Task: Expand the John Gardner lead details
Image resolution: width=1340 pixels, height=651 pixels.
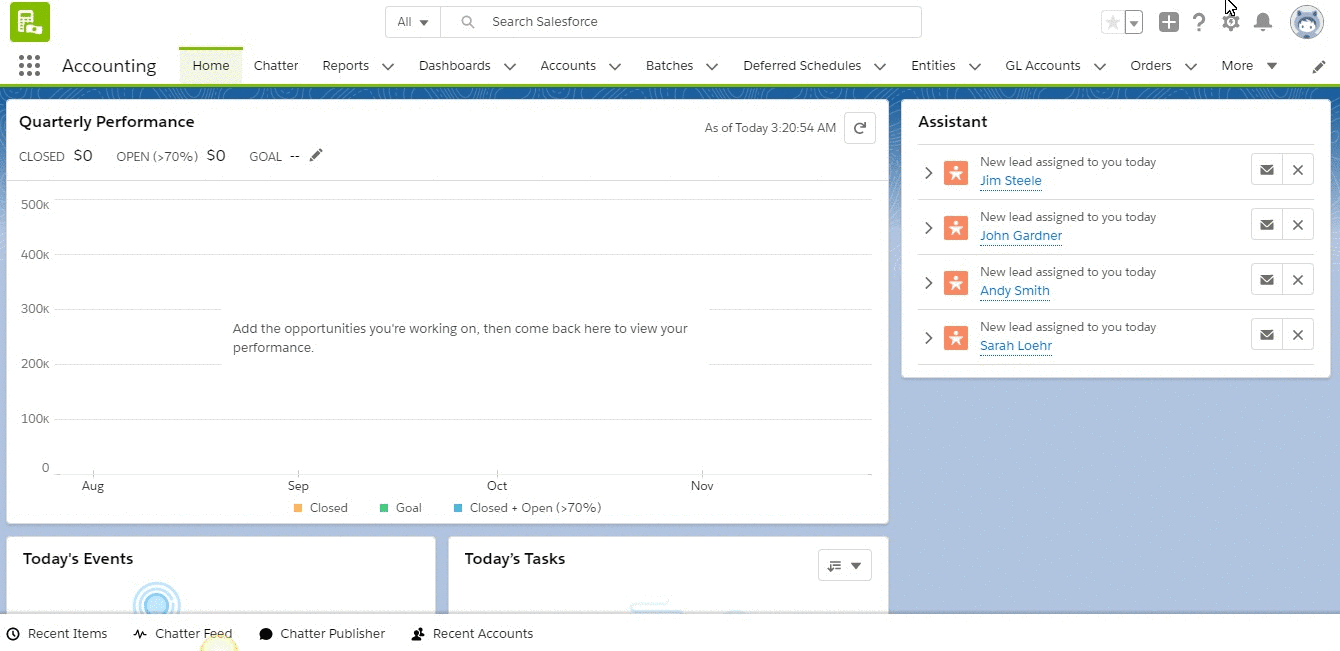Action: pyautogui.click(x=928, y=228)
